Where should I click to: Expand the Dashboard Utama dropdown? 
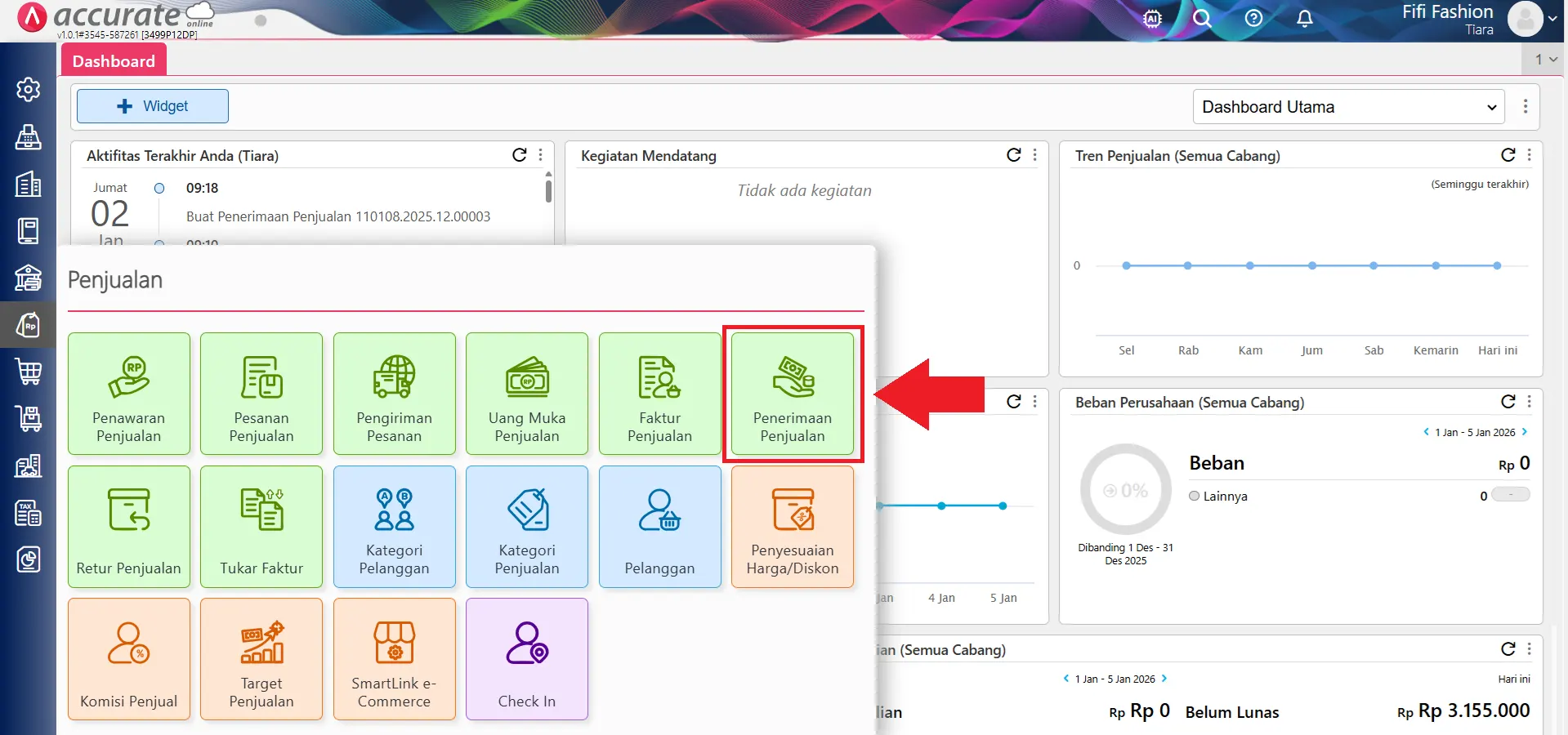pos(1348,107)
